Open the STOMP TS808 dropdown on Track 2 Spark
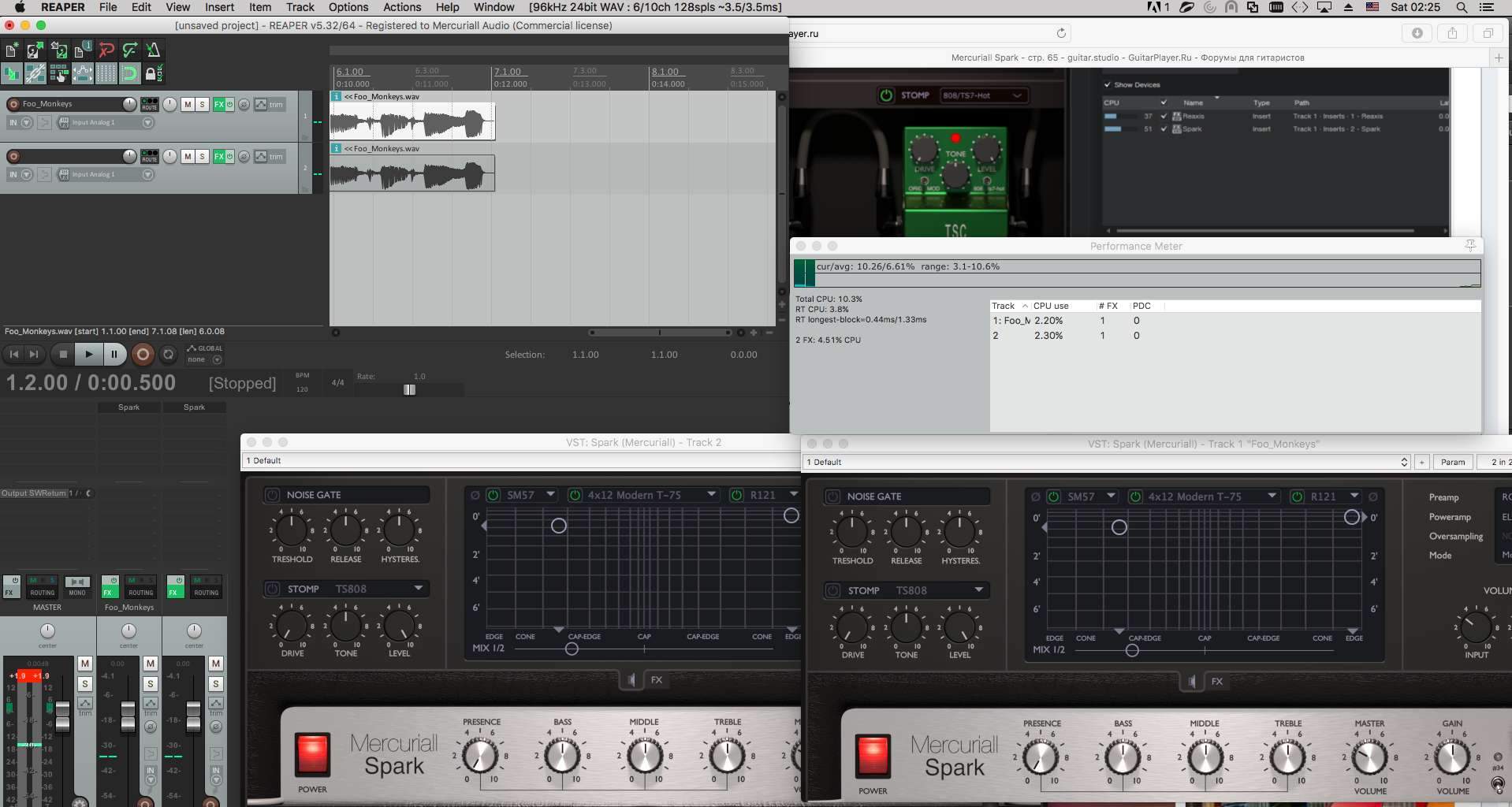 click(x=418, y=589)
